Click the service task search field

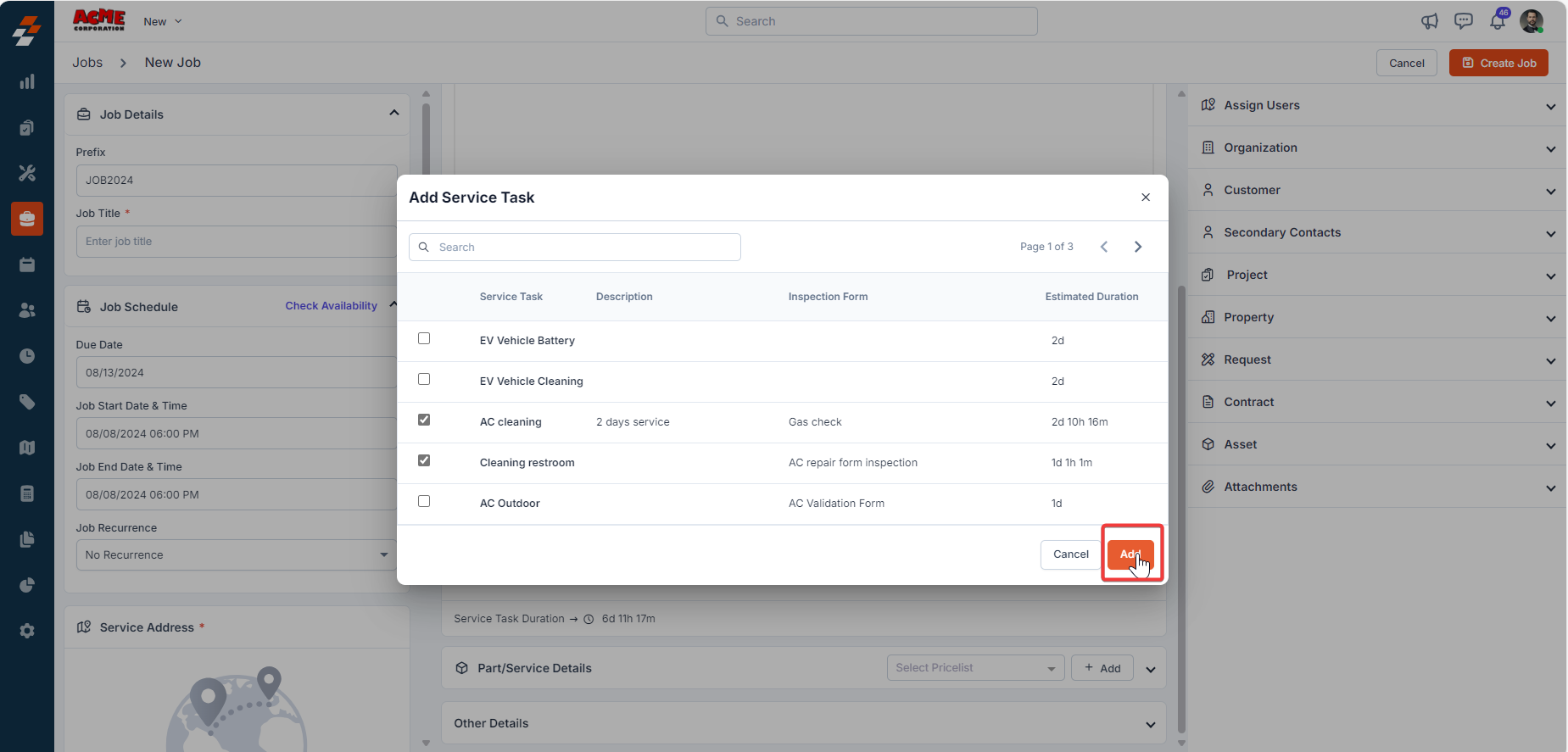pyautogui.click(x=575, y=248)
